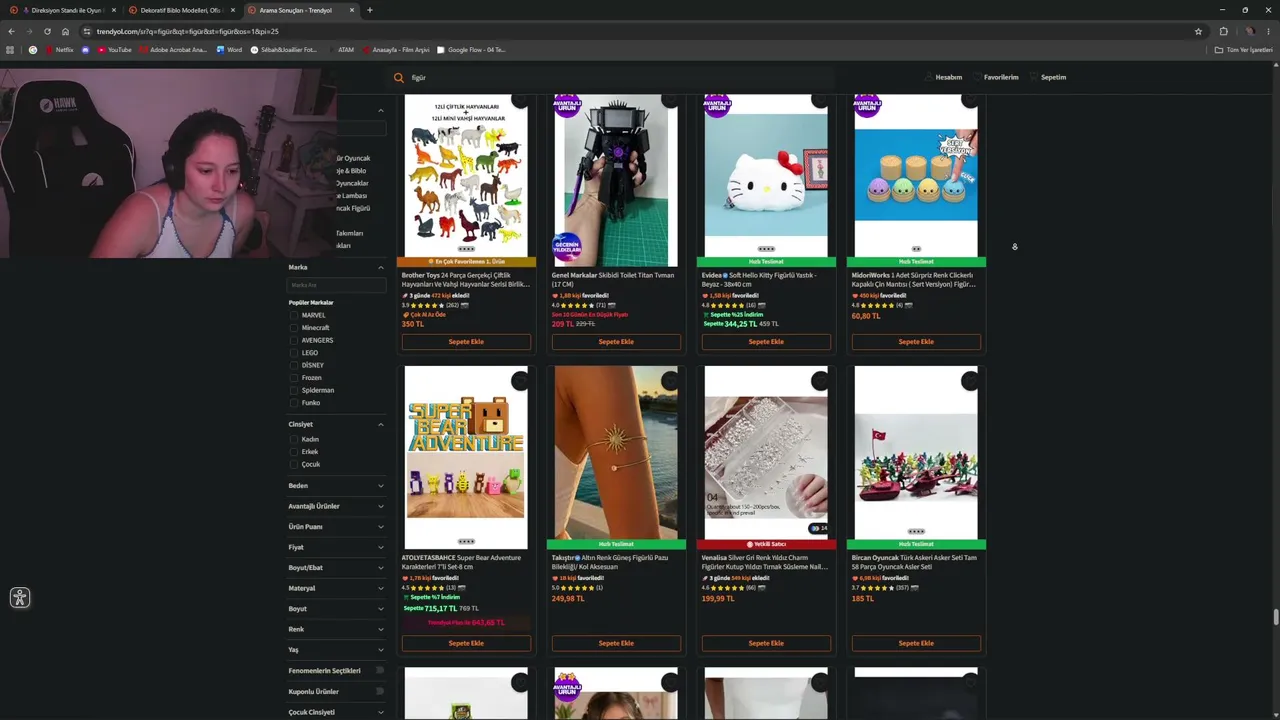Click the site info icon in address bar

tap(87, 31)
